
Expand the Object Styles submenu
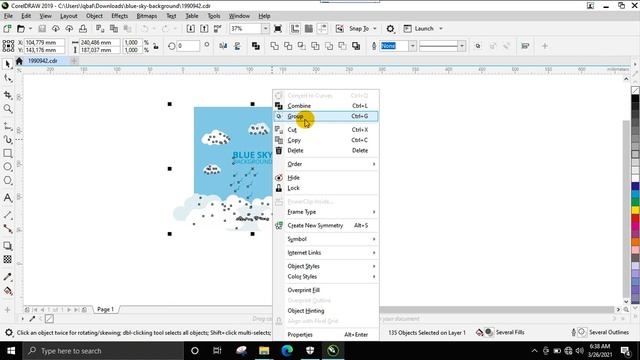[x=326, y=266]
